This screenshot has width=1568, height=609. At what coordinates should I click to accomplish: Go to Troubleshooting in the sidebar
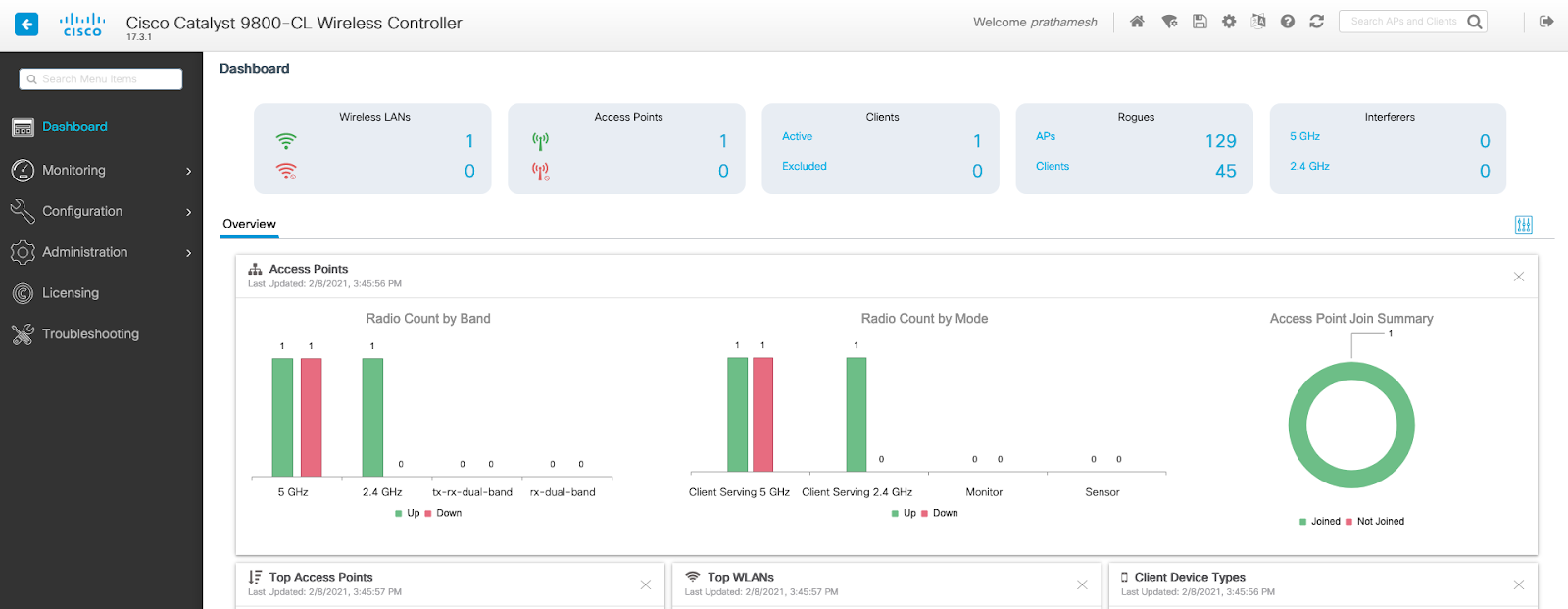tap(90, 334)
